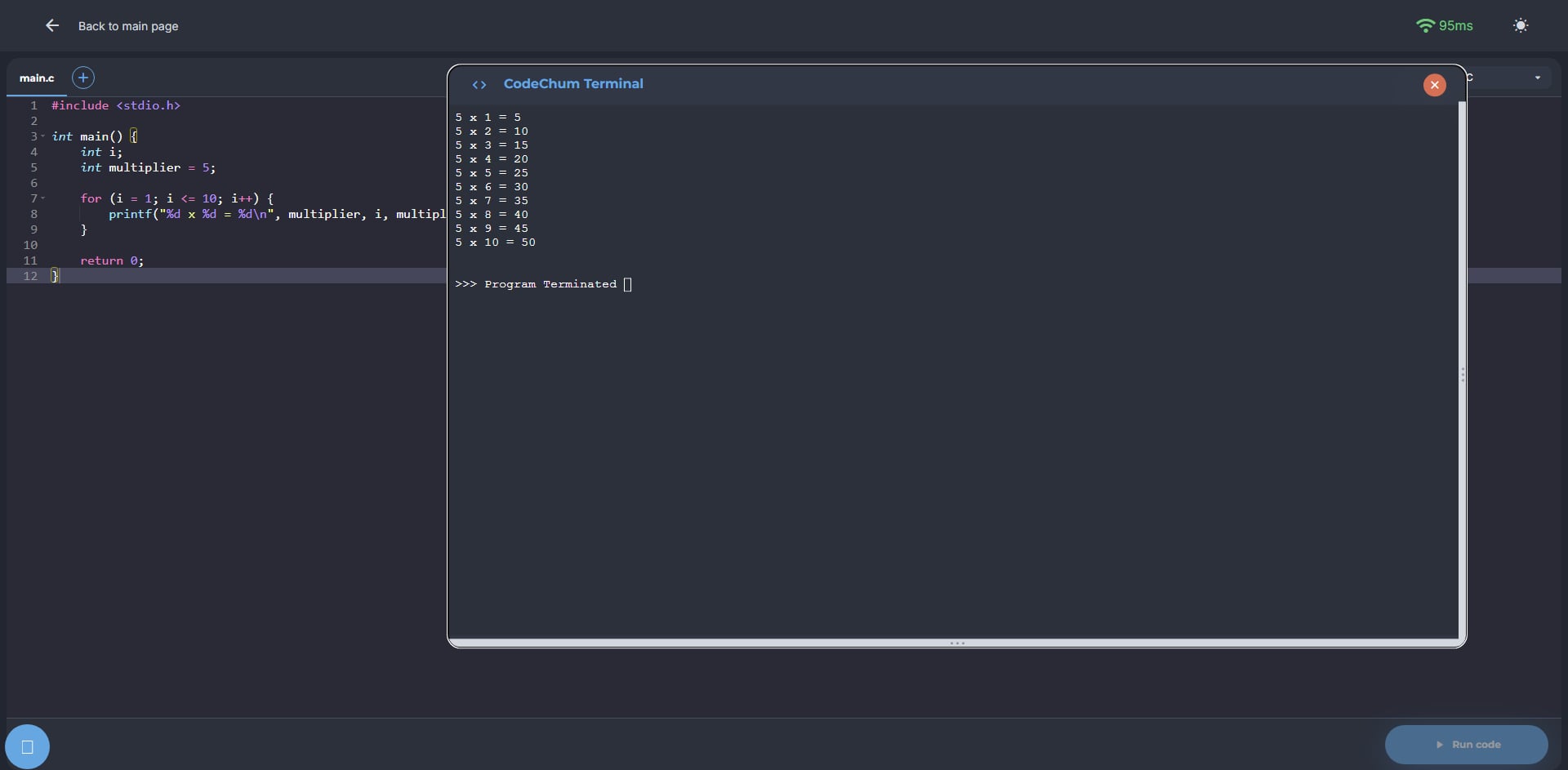The image size is (1568, 770).
Task: Collapse the for loop fold arrow
Action: tap(43, 198)
